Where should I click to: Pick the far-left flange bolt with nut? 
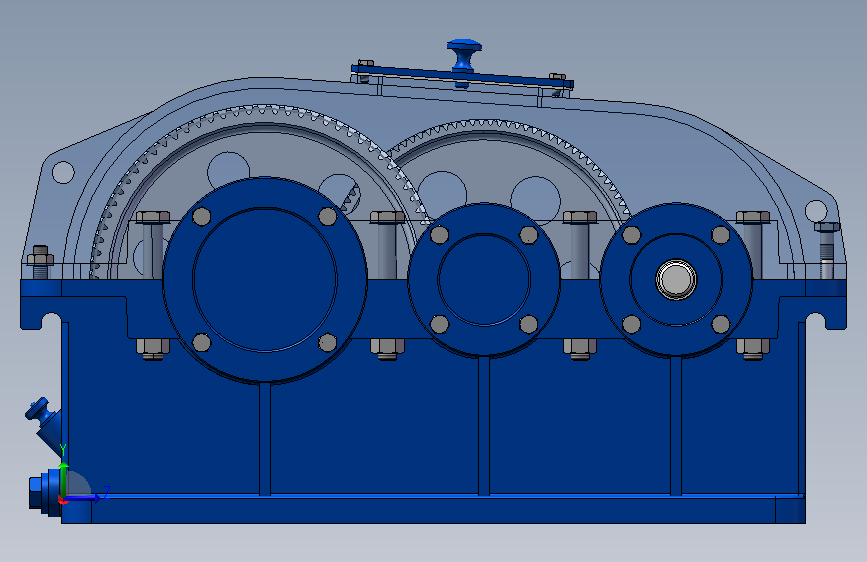(40, 262)
